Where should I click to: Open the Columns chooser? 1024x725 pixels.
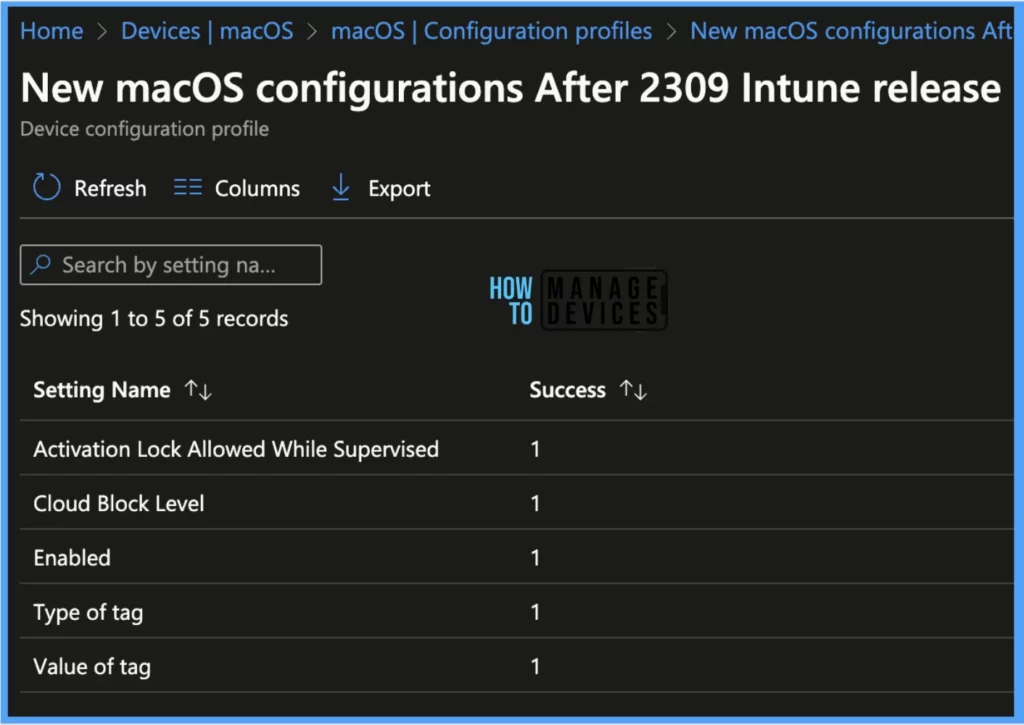pos(257,188)
